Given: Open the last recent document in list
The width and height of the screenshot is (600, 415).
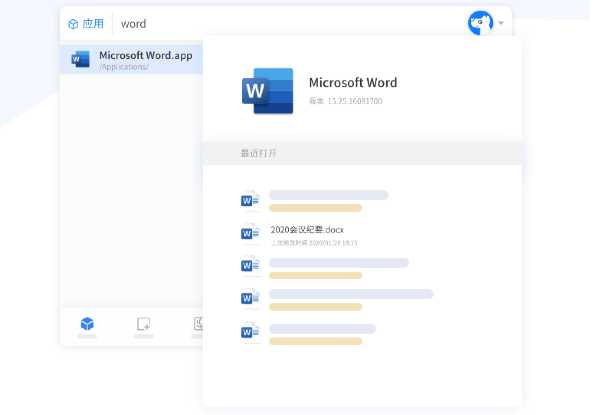Looking at the screenshot, I should pyautogui.click(x=321, y=333).
